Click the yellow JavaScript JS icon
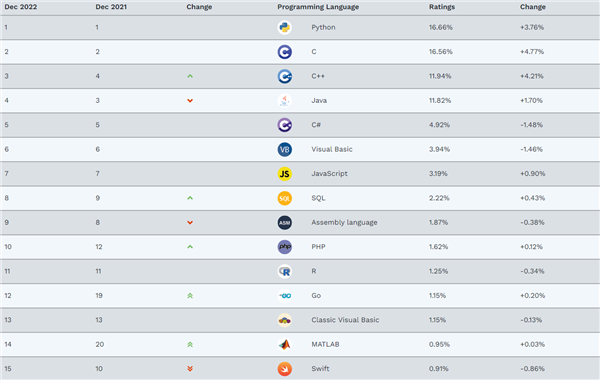 point(284,174)
